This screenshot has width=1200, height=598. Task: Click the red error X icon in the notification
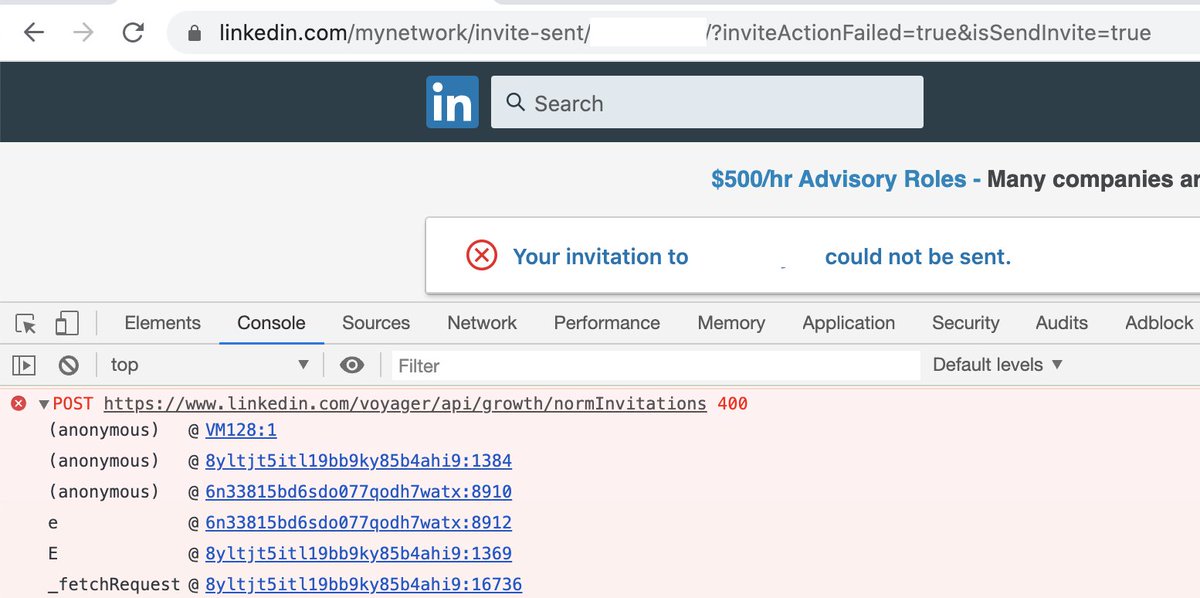pyautogui.click(x=481, y=256)
